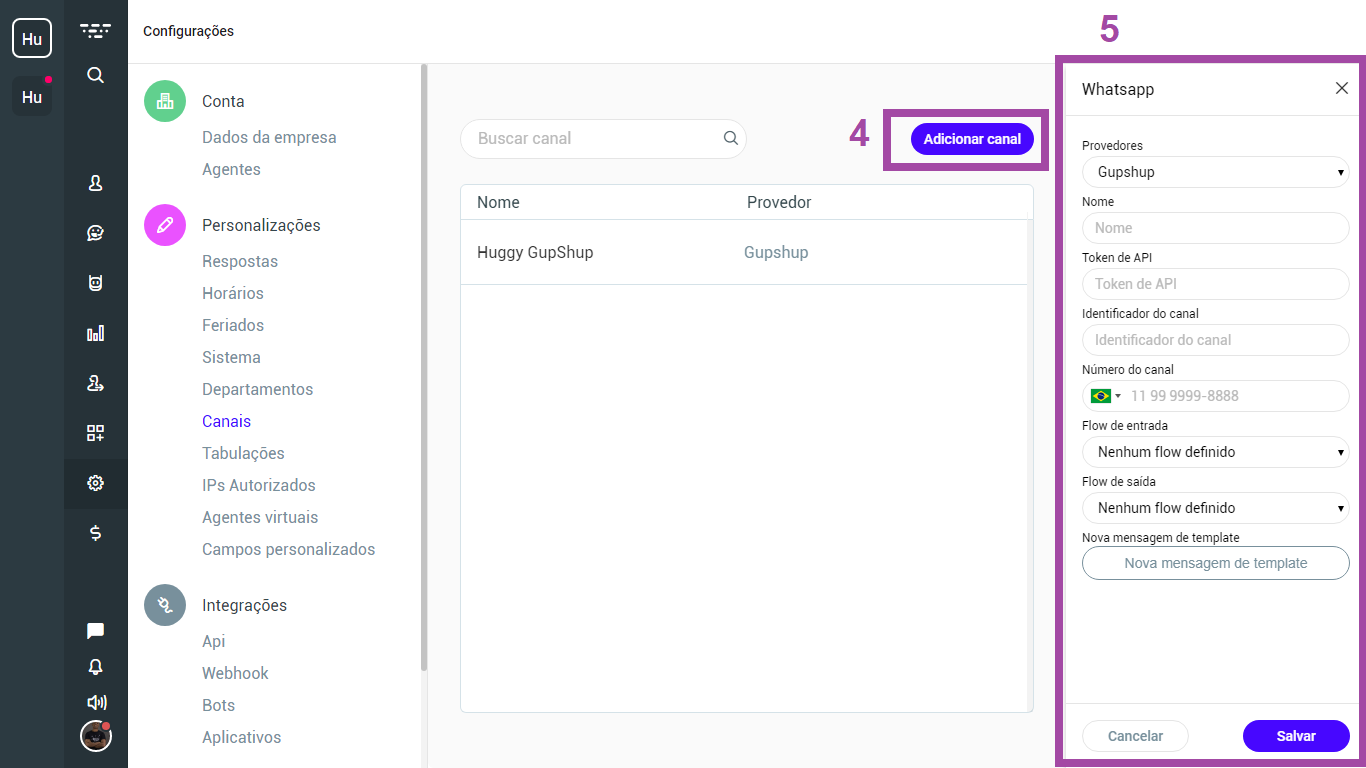Open Webhook integrations page
The height and width of the screenshot is (768, 1366).
click(x=235, y=673)
